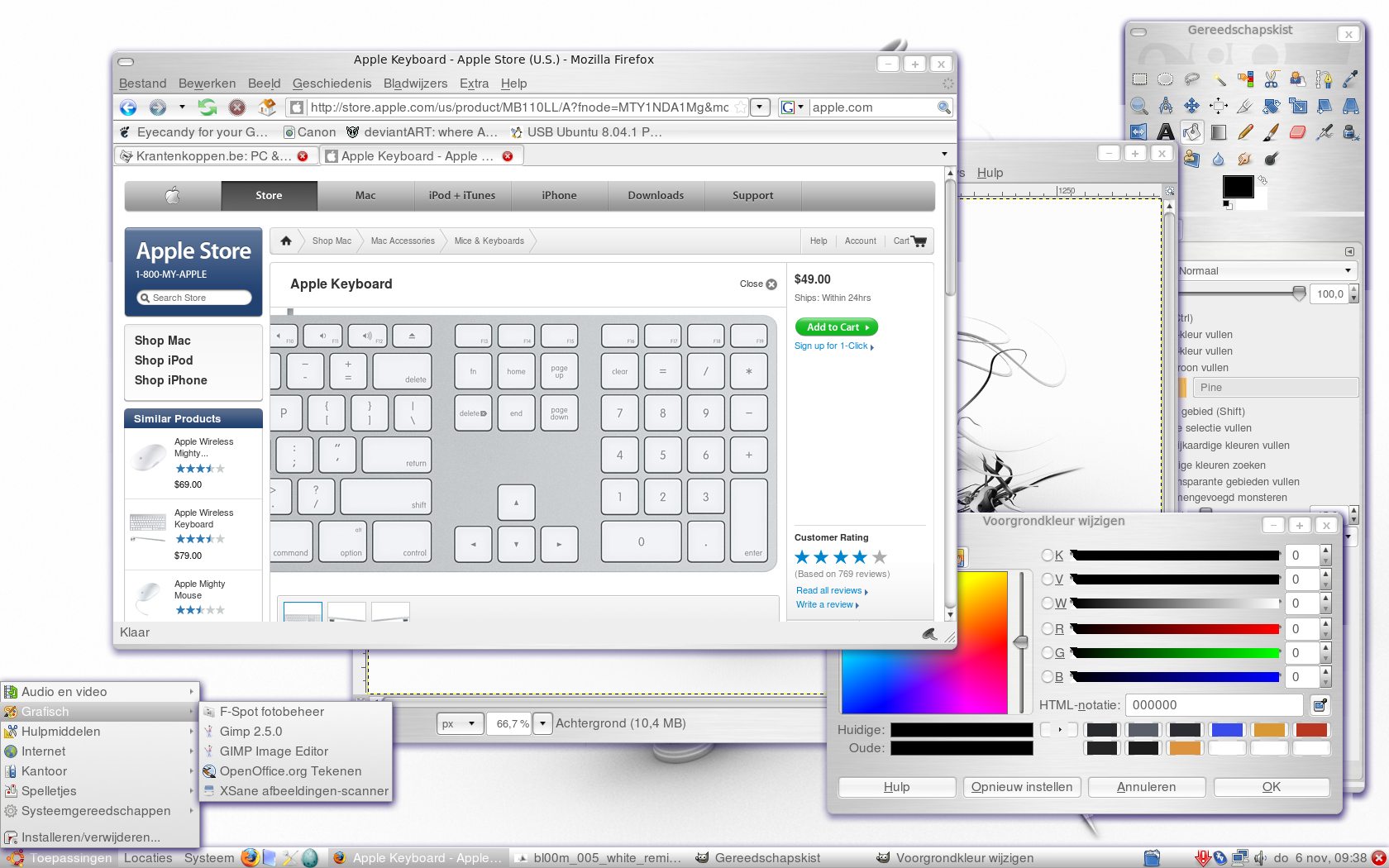The width and height of the screenshot is (1389, 868).
Task: Select the G green channel radio button
Action: point(1048,653)
